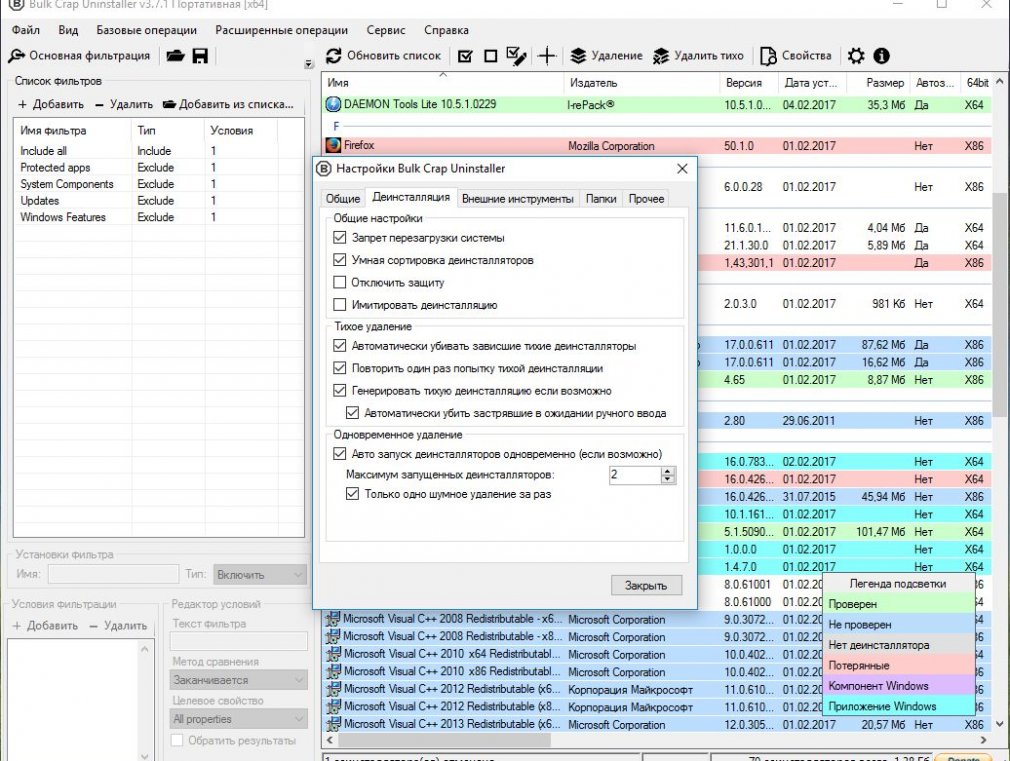Click the floppy disk save icon

coord(200,56)
